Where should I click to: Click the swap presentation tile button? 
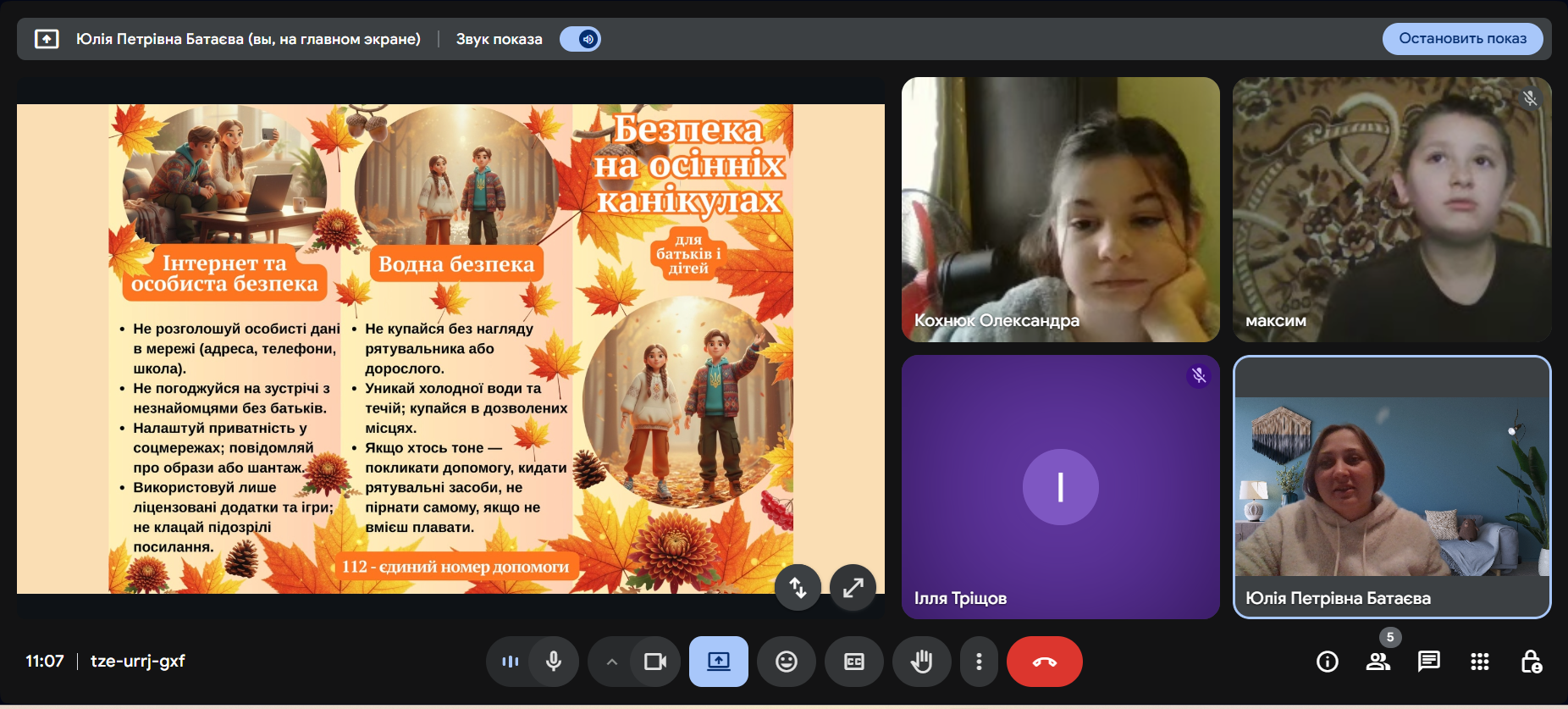798,587
